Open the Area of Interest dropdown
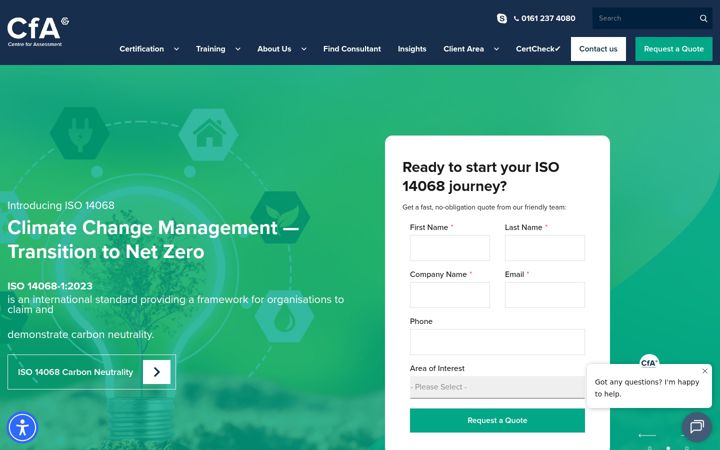The image size is (720, 450). click(x=497, y=387)
